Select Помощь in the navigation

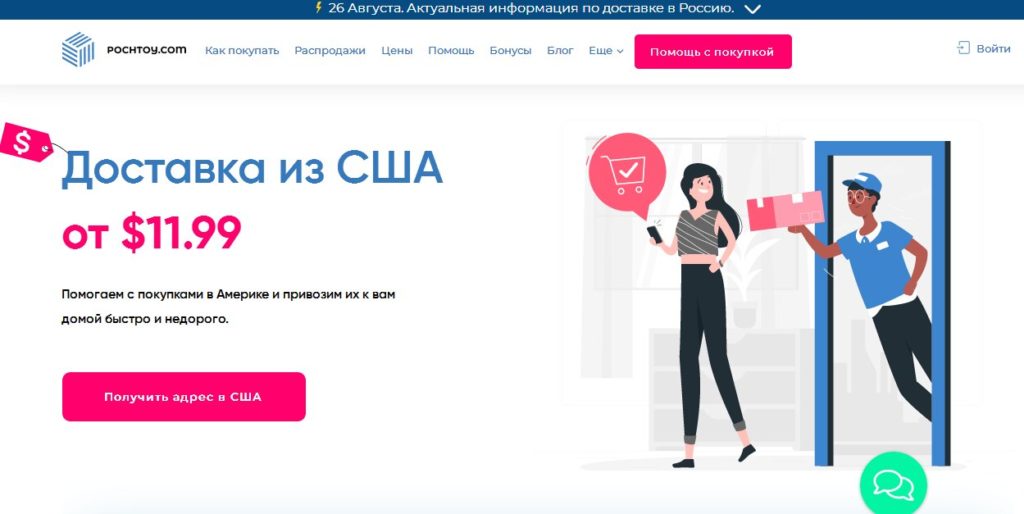pyautogui.click(x=451, y=50)
